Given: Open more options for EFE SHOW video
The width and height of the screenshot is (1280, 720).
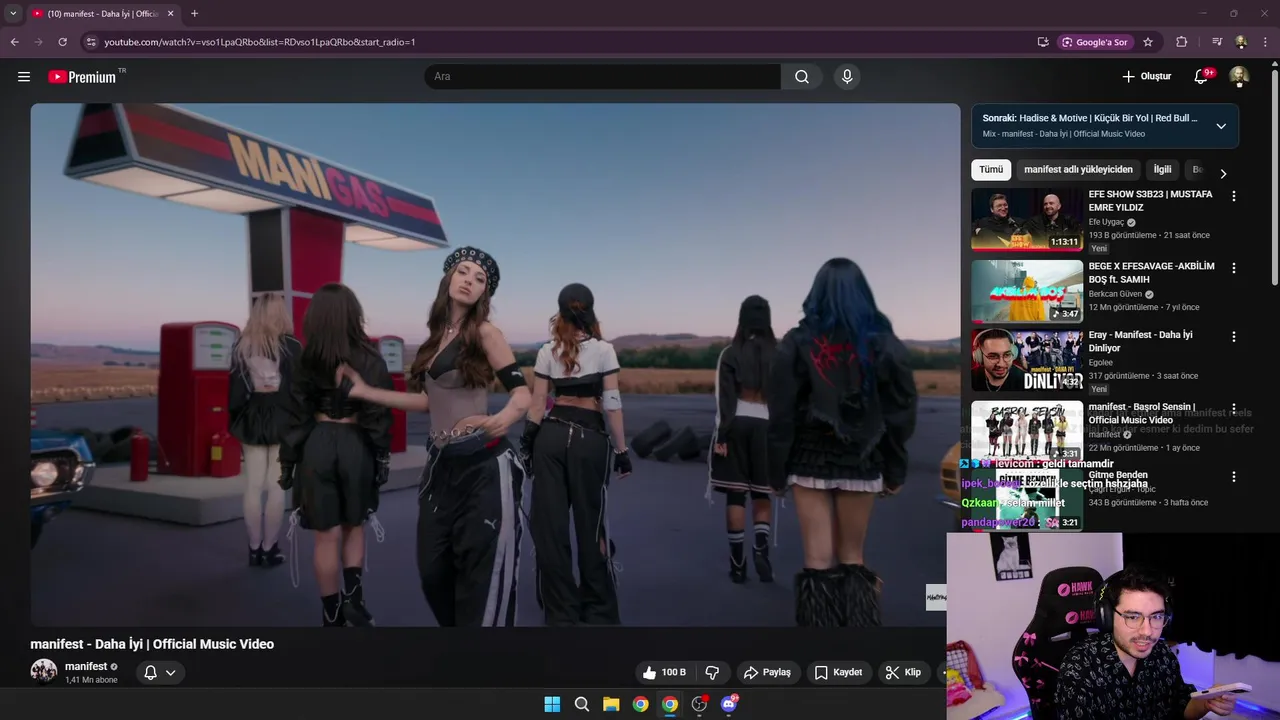Looking at the screenshot, I should point(1233,197).
